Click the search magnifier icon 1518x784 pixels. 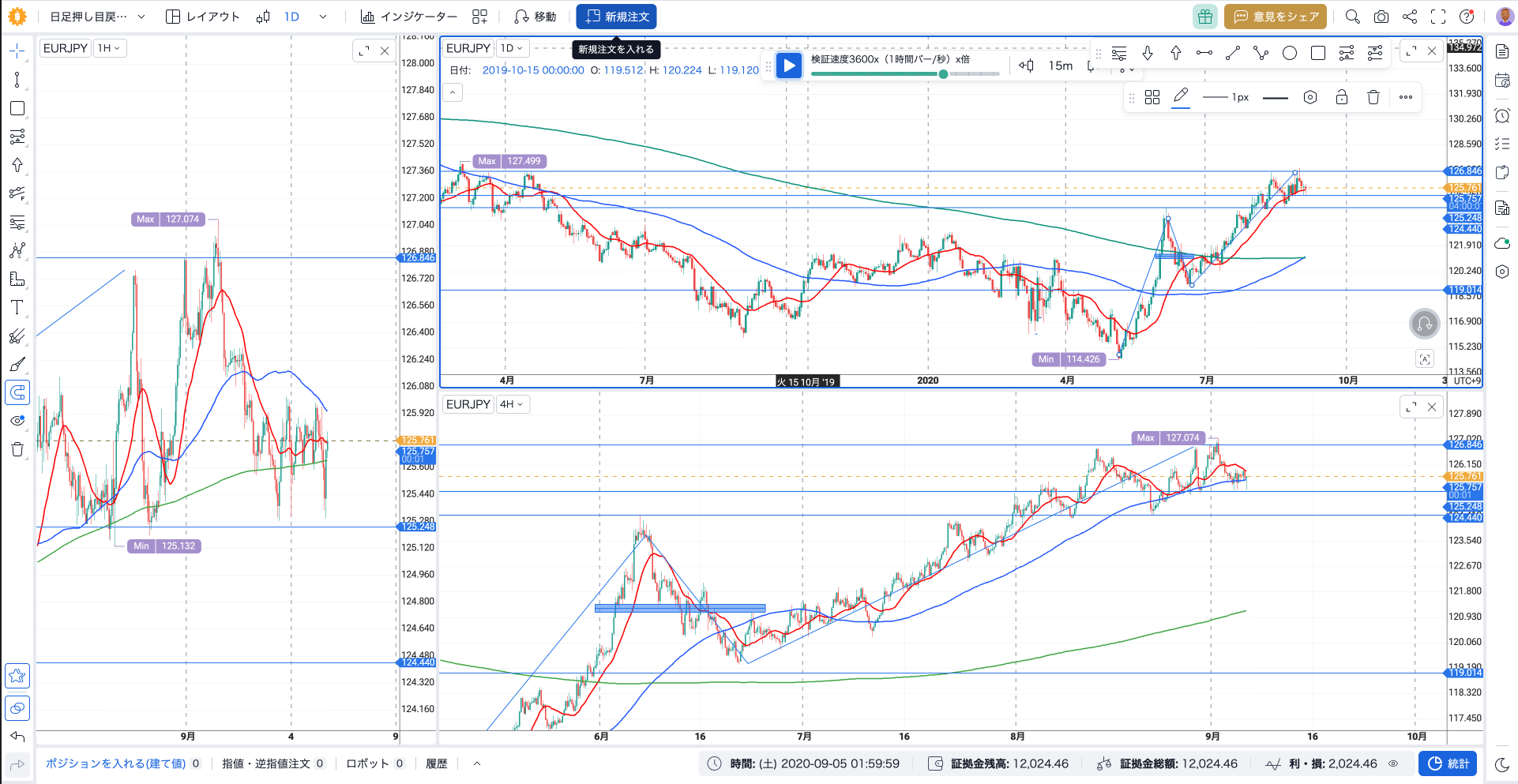click(1352, 17)
